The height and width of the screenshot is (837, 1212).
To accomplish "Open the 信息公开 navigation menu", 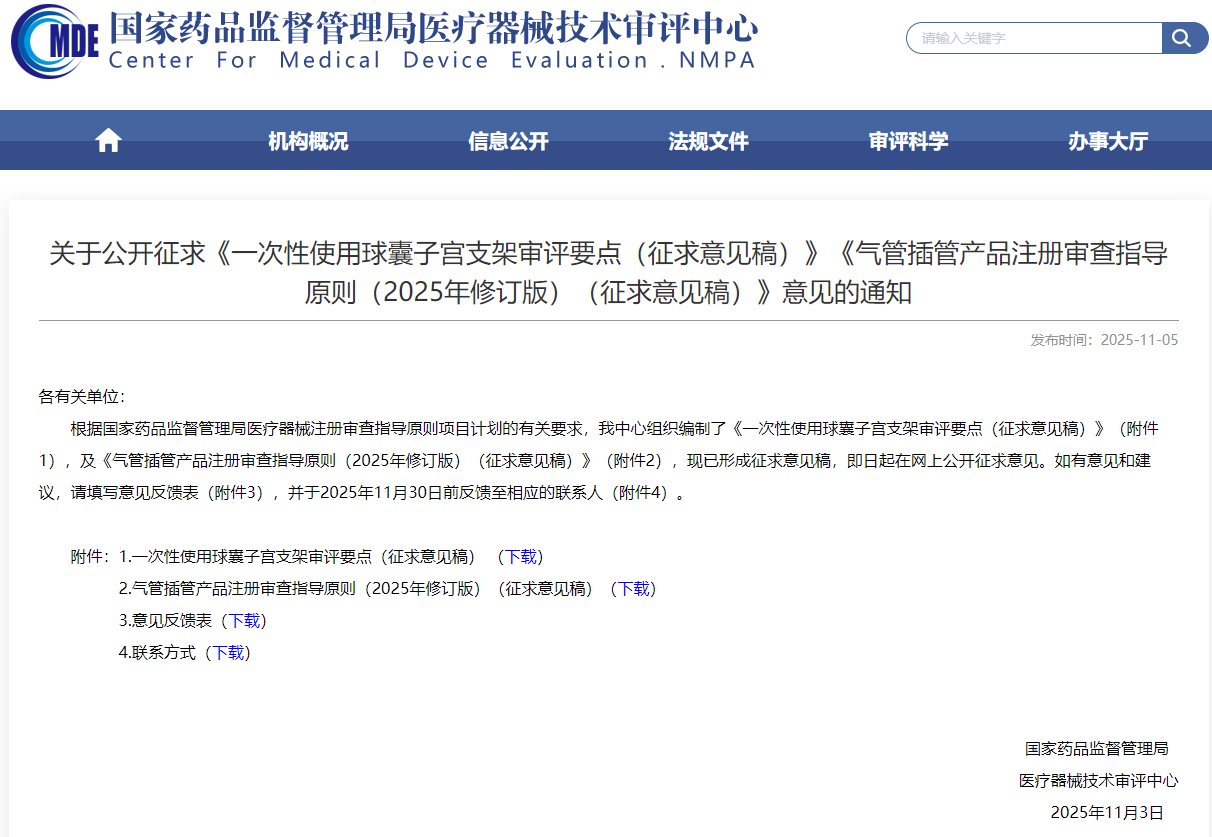I will click(507, 140).
